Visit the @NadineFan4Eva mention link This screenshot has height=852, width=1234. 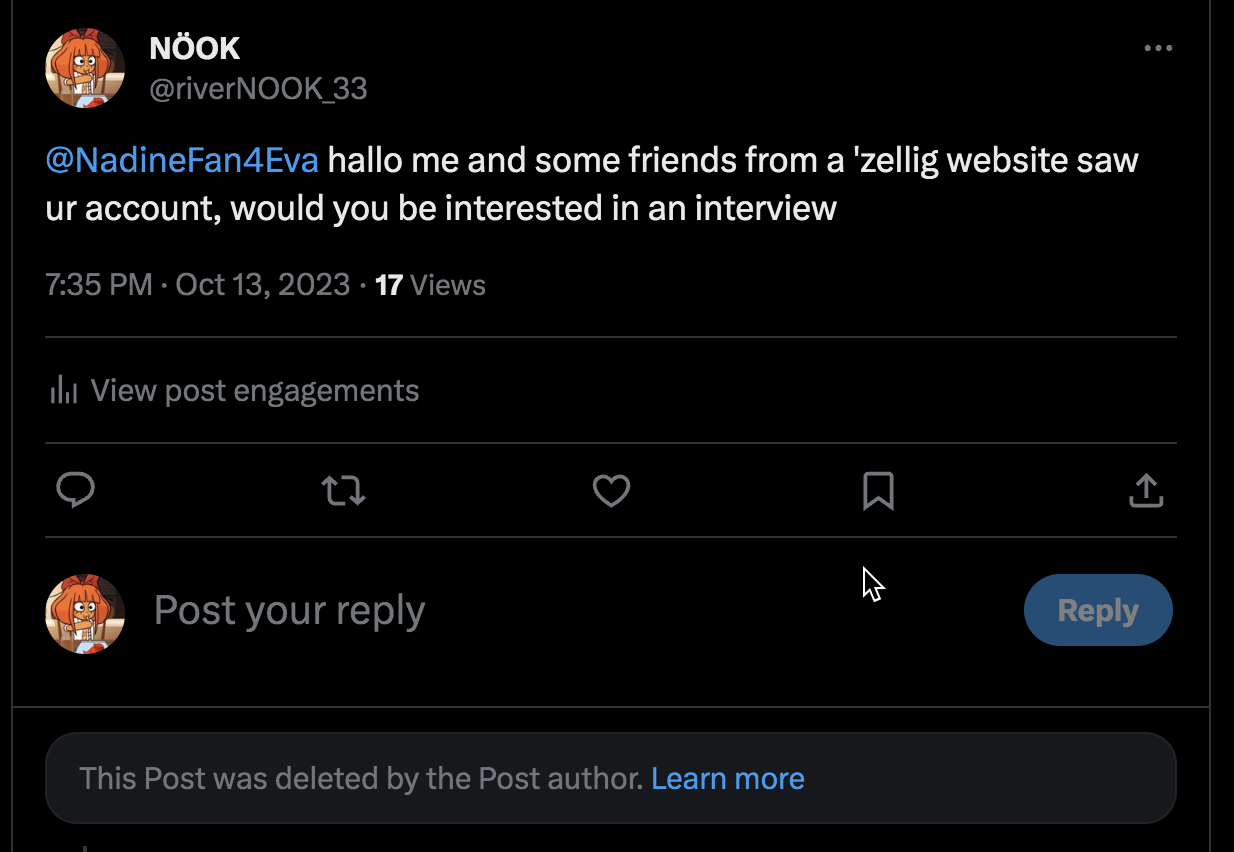coord(182,160)
